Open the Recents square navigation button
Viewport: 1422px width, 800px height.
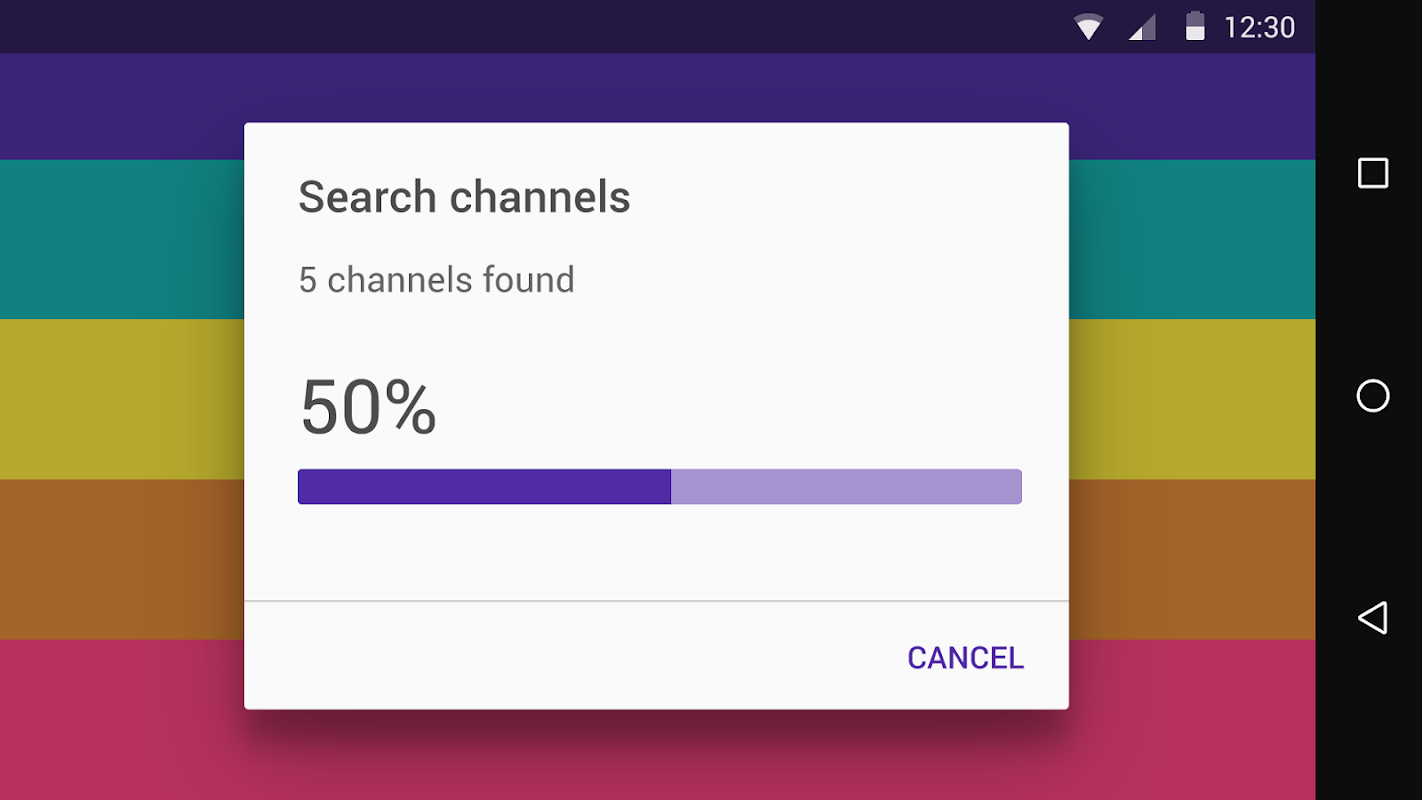coord(1373,173)
